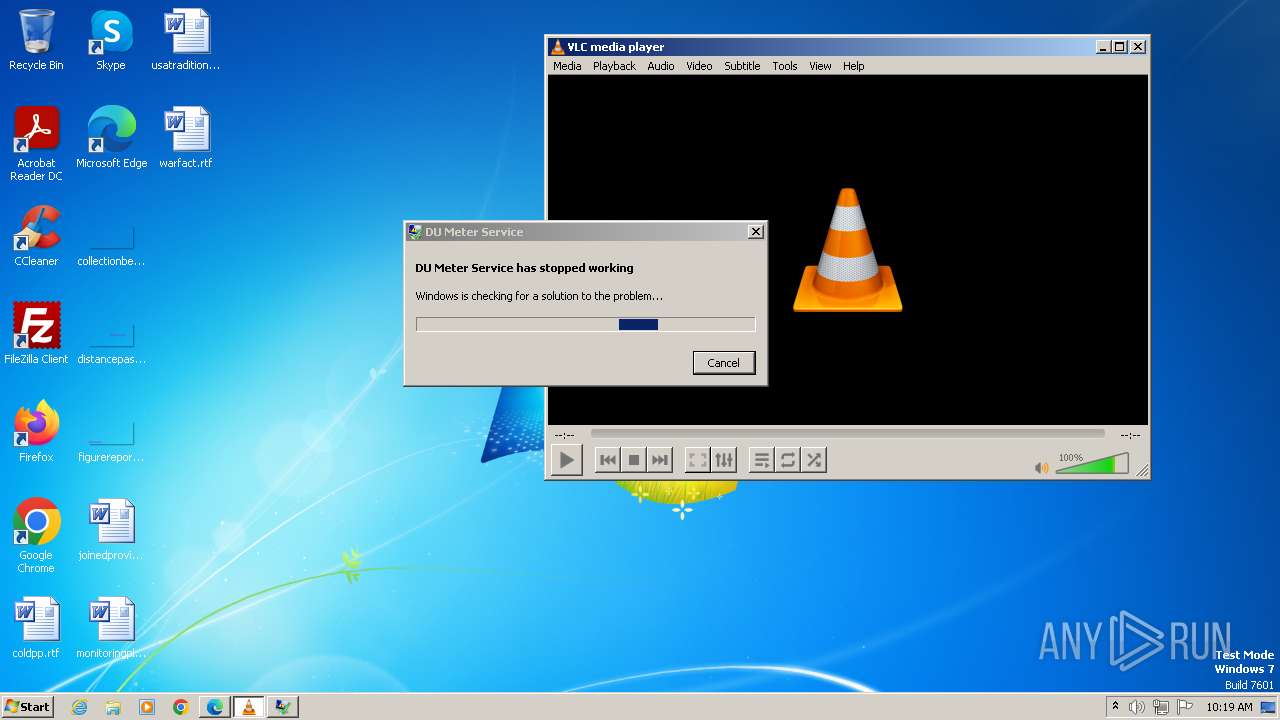Click the VLC cone in video area
The image size is (1280, 720).
coord(847,250)
